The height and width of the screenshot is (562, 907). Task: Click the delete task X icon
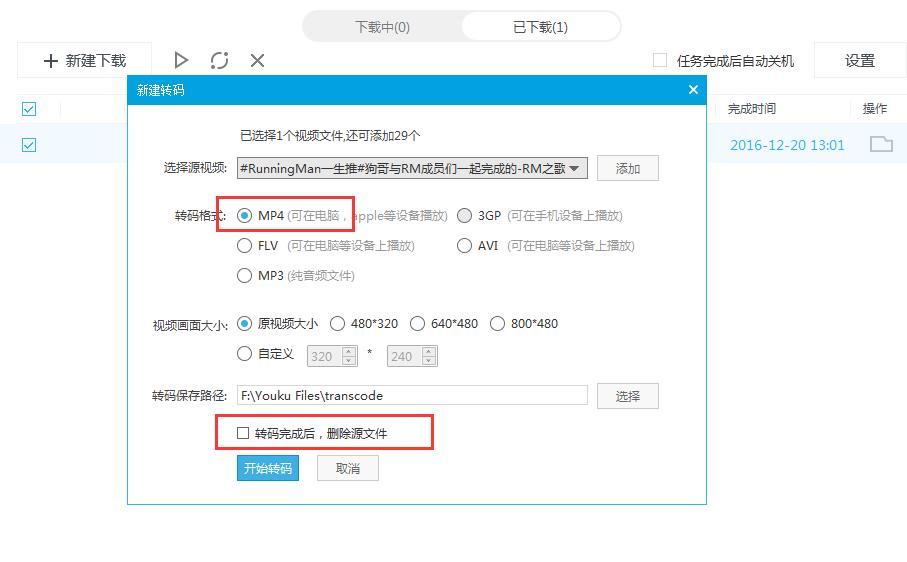[x=257, y=61]
